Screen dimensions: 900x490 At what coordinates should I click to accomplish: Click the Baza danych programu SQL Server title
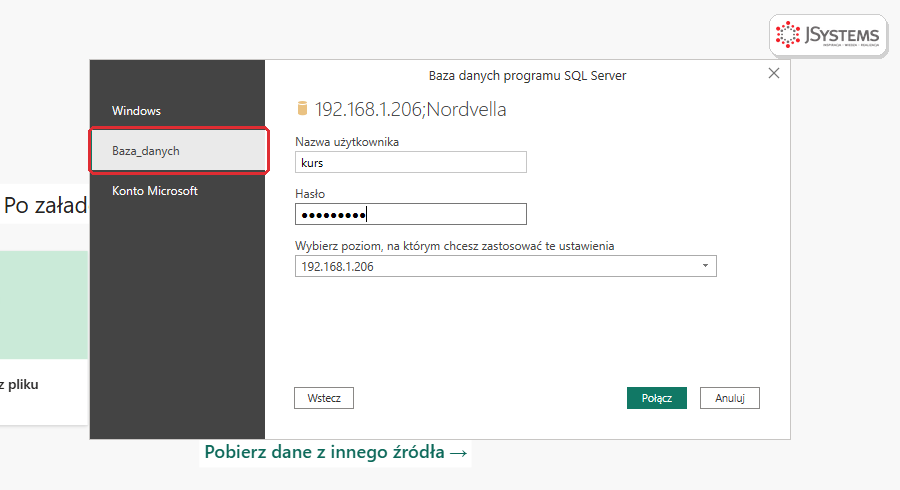click(x=527, y=76)
